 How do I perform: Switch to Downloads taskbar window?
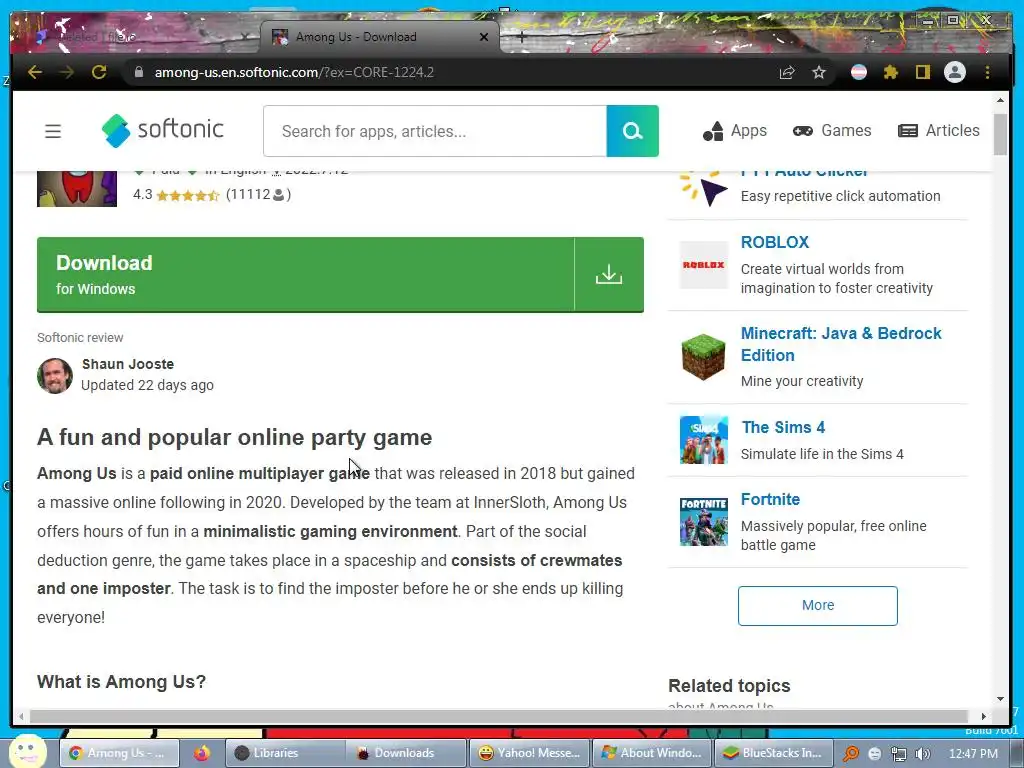tap(406, 753)
